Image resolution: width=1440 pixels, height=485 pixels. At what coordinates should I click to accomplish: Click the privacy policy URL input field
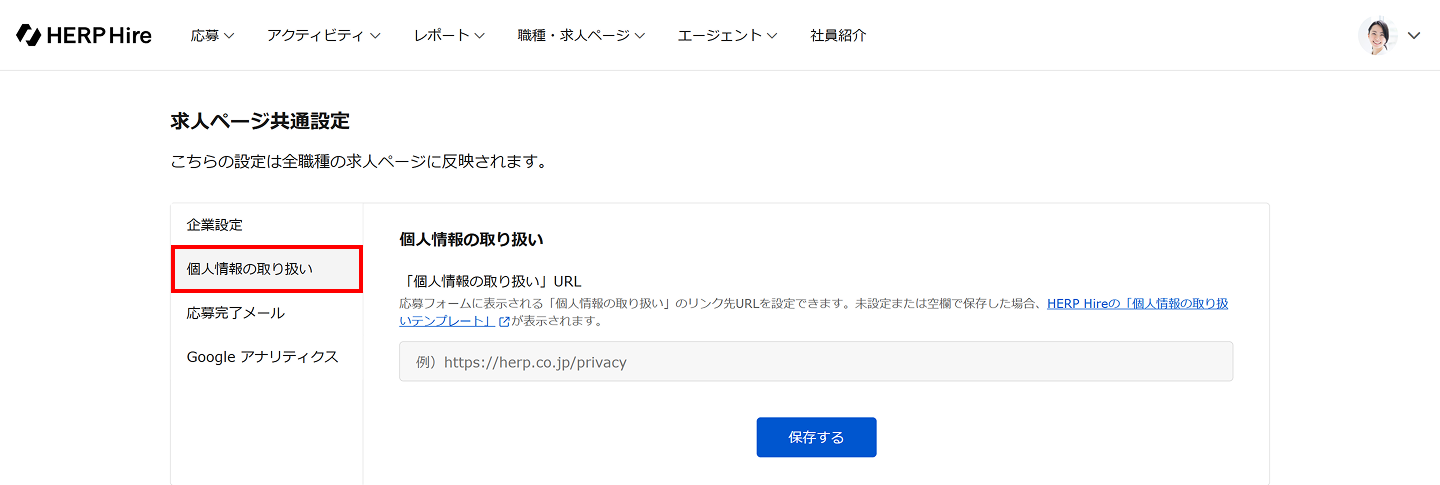click(815, 362)
